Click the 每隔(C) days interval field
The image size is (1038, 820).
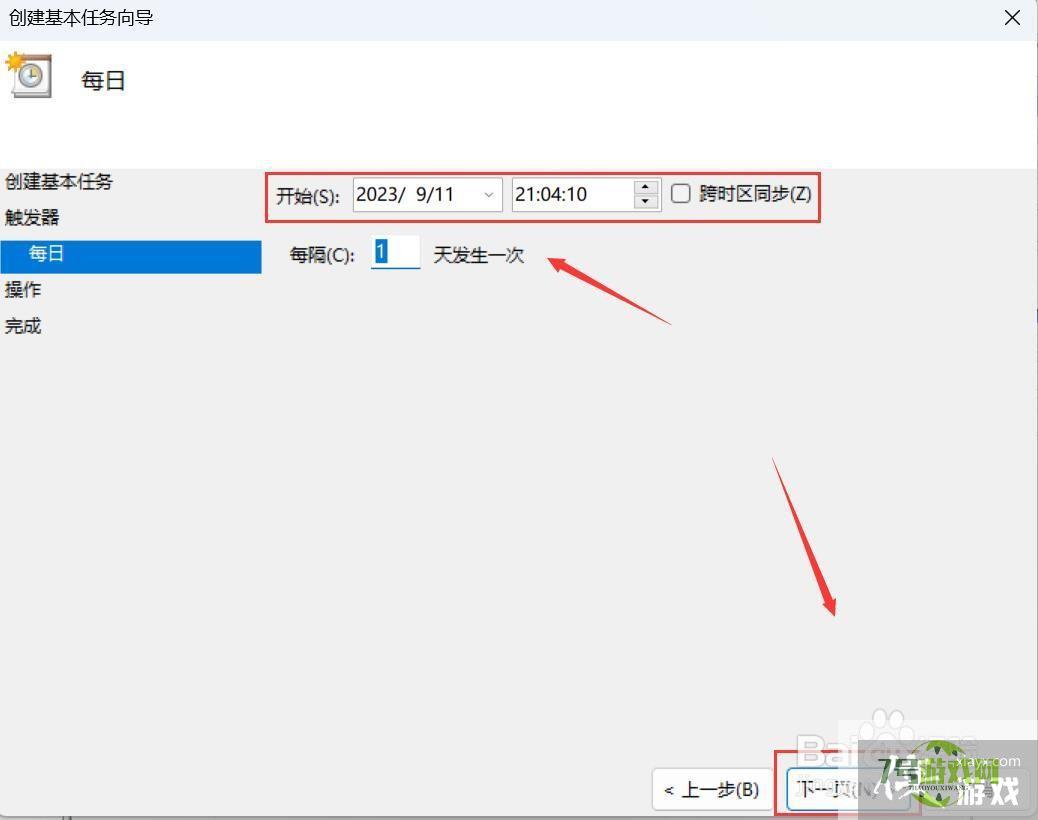395,252
